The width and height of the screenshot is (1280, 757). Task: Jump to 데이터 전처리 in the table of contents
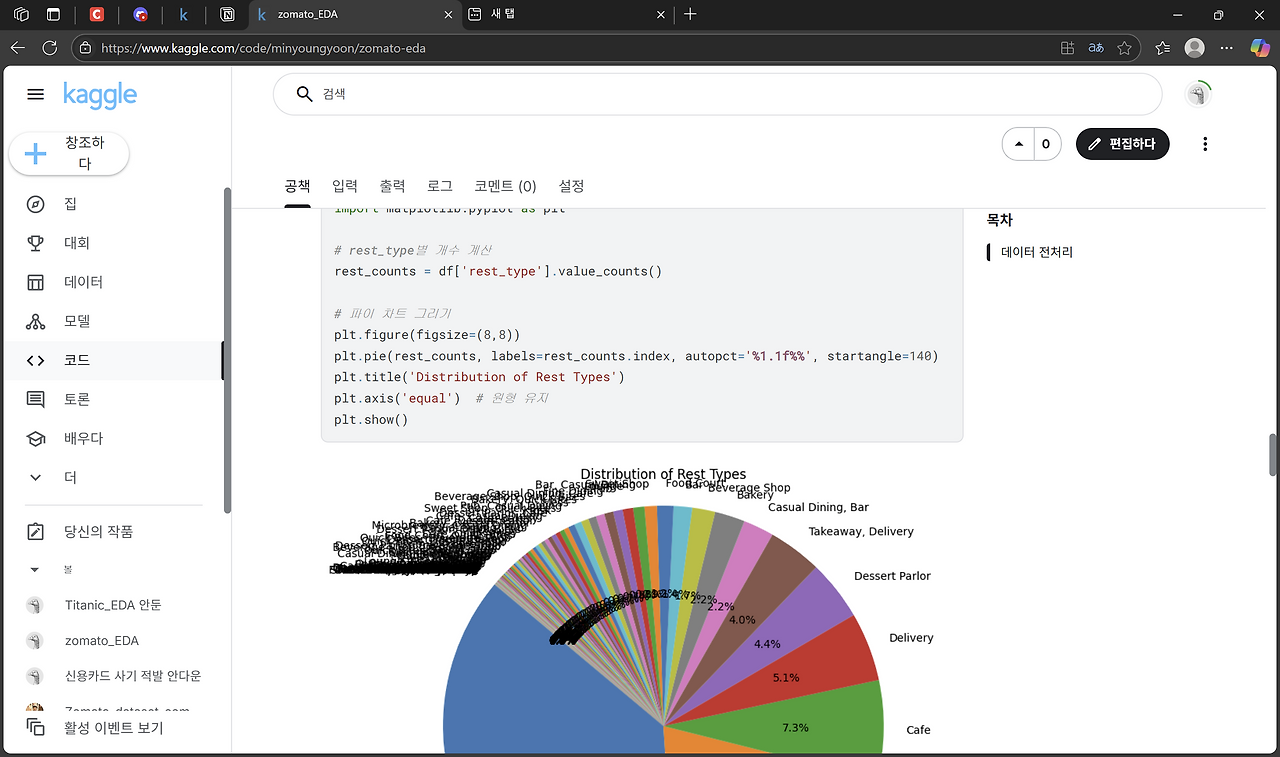pos(1037,252)
